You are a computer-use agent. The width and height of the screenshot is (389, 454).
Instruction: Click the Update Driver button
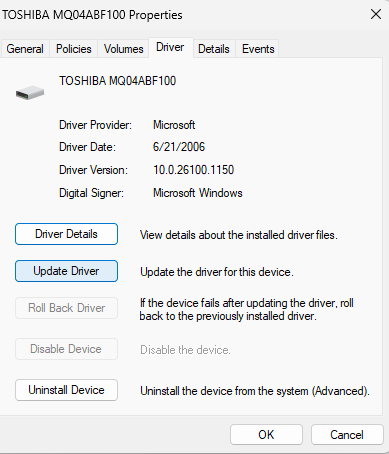[x=66, y=271]
